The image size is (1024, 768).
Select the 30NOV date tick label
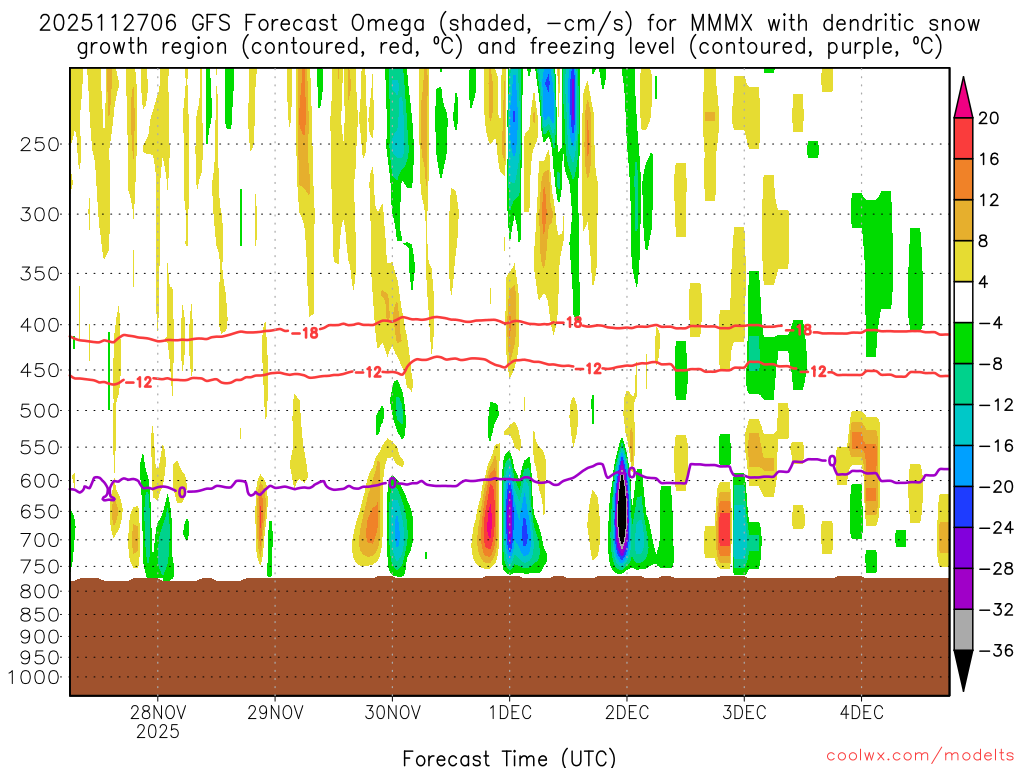[x=392, y=713]
